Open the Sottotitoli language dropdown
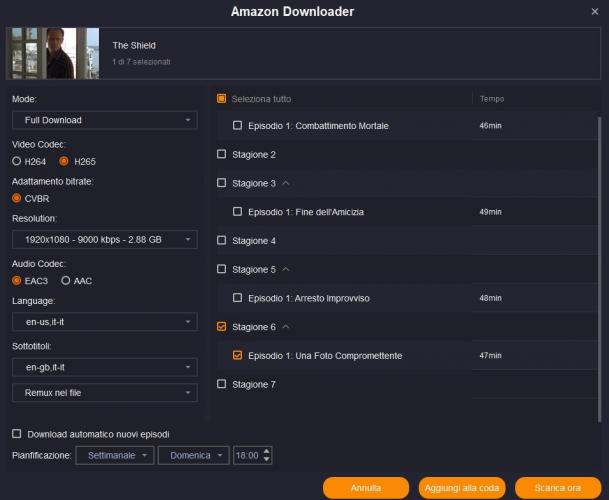This screenshot has height=500, width=609. [x=105, y=367]
